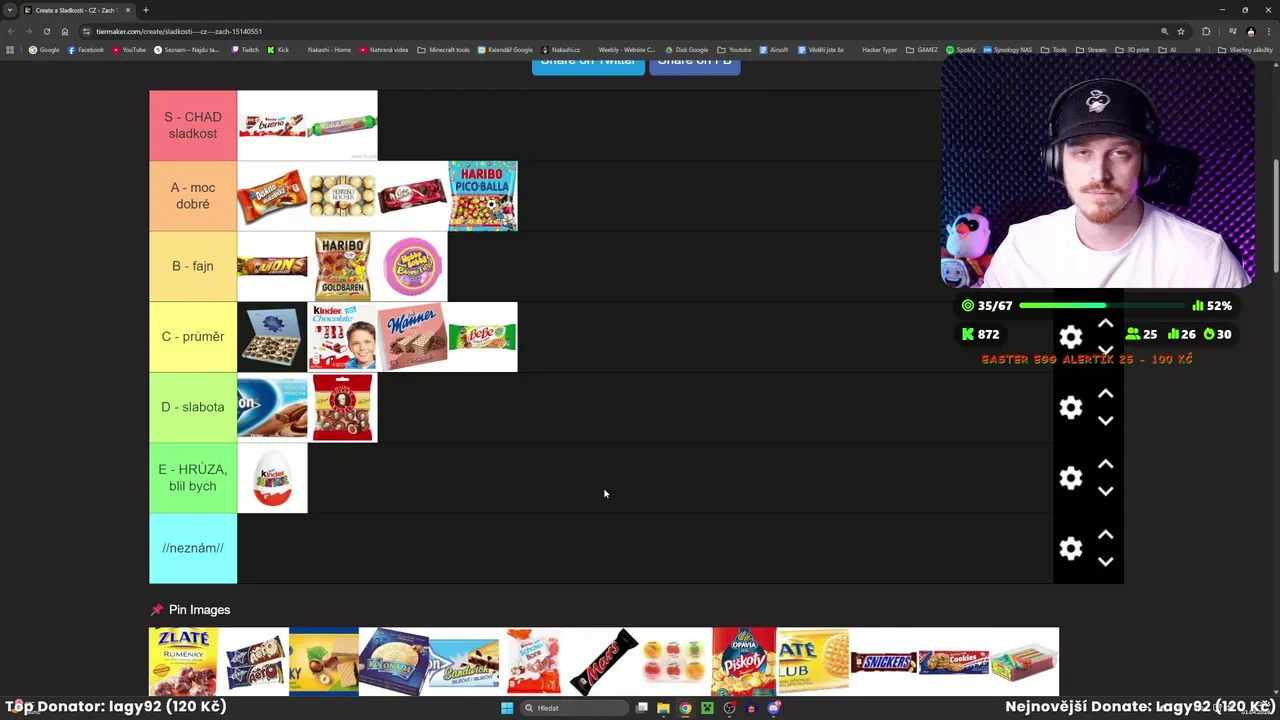Move D - slabota row down
The width and height of the screenshot is (1280, 720).
(x=1105, y=421)
